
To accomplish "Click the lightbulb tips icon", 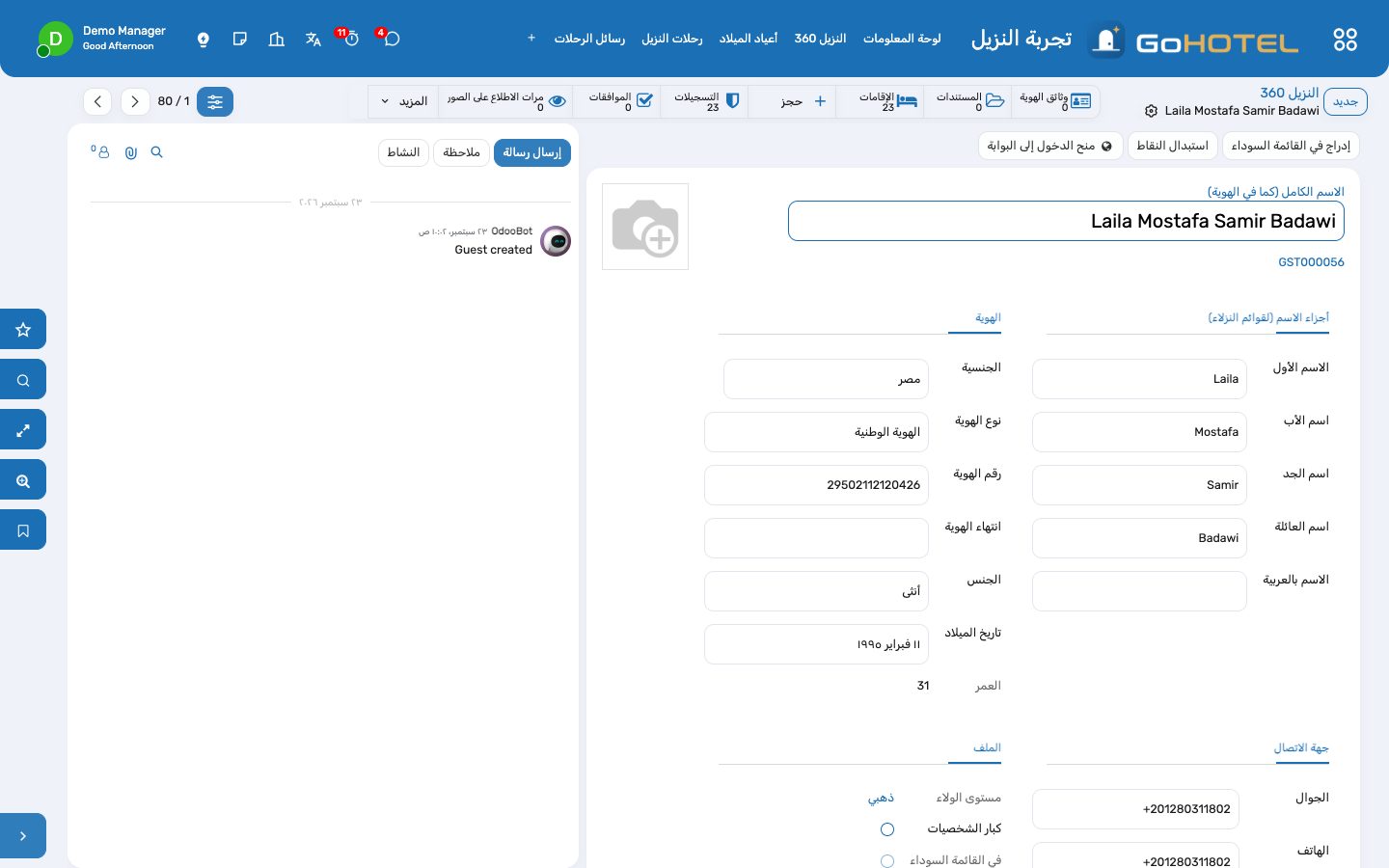I will point(204,39).
